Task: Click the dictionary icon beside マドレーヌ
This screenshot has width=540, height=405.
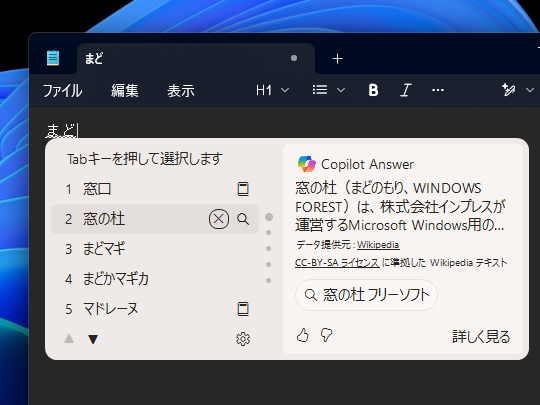Action: tap(243, 309)
